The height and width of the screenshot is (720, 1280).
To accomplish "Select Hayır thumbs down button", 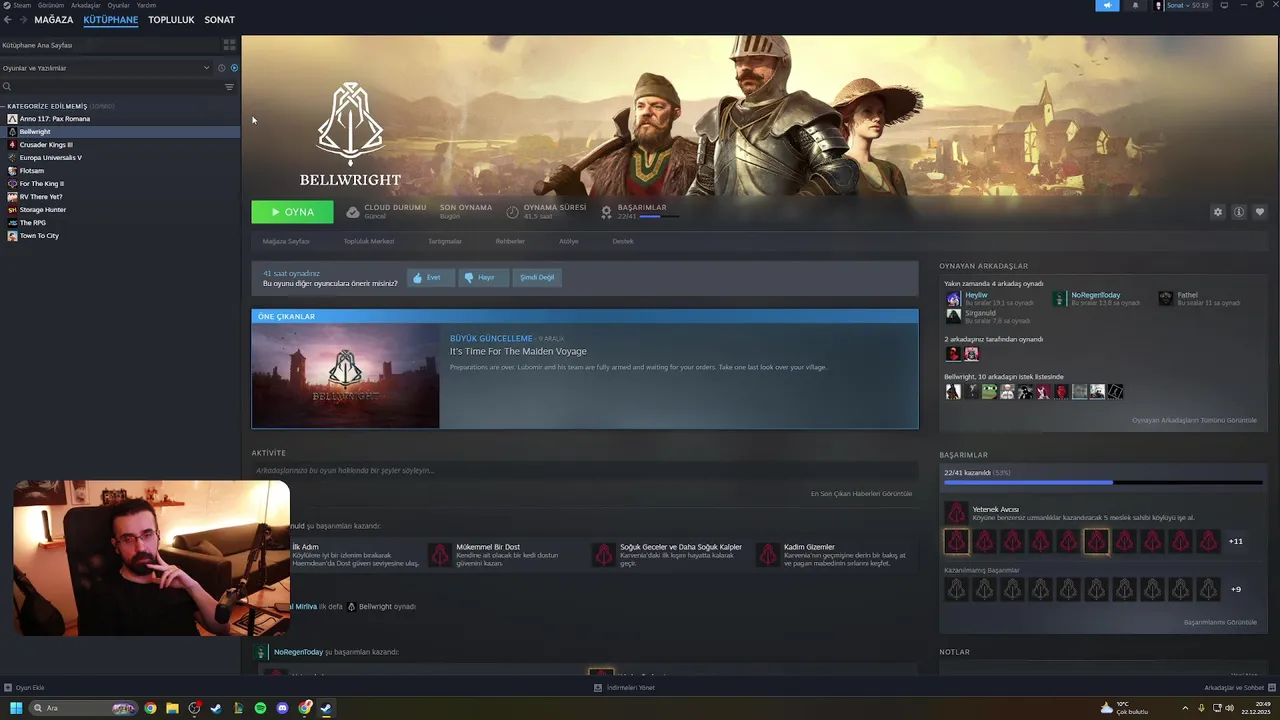I will click(483, 277).
